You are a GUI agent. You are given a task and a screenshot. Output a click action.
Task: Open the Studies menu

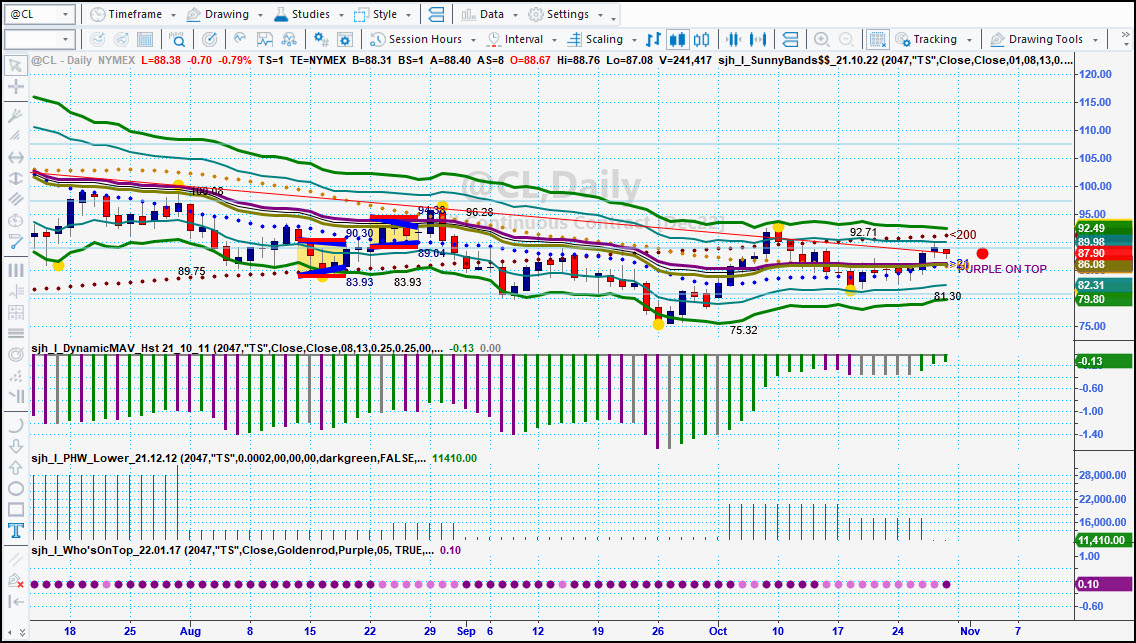tap(309, 14)
